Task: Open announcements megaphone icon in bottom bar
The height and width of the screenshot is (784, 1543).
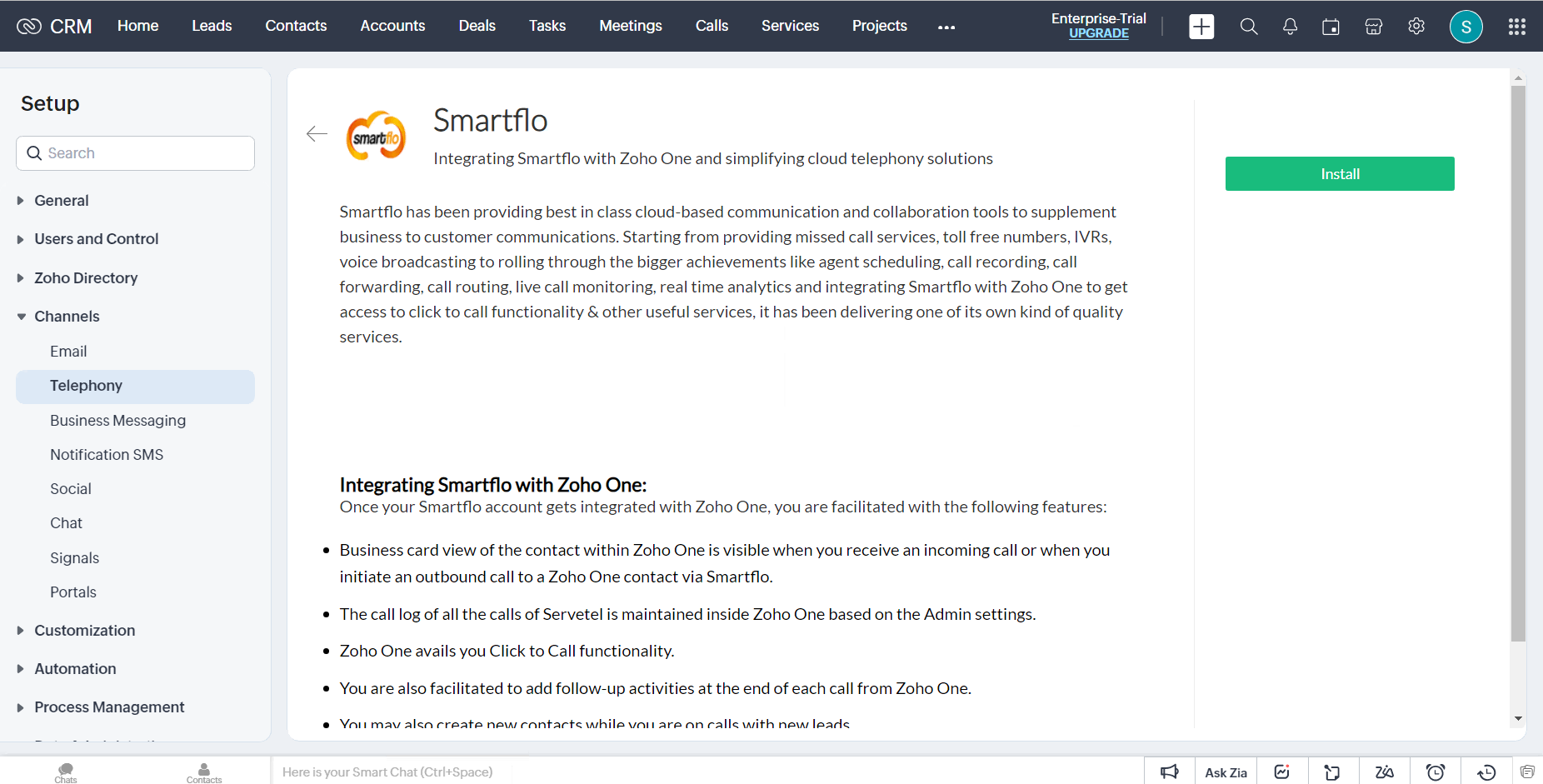Action: click(1170, 772)
